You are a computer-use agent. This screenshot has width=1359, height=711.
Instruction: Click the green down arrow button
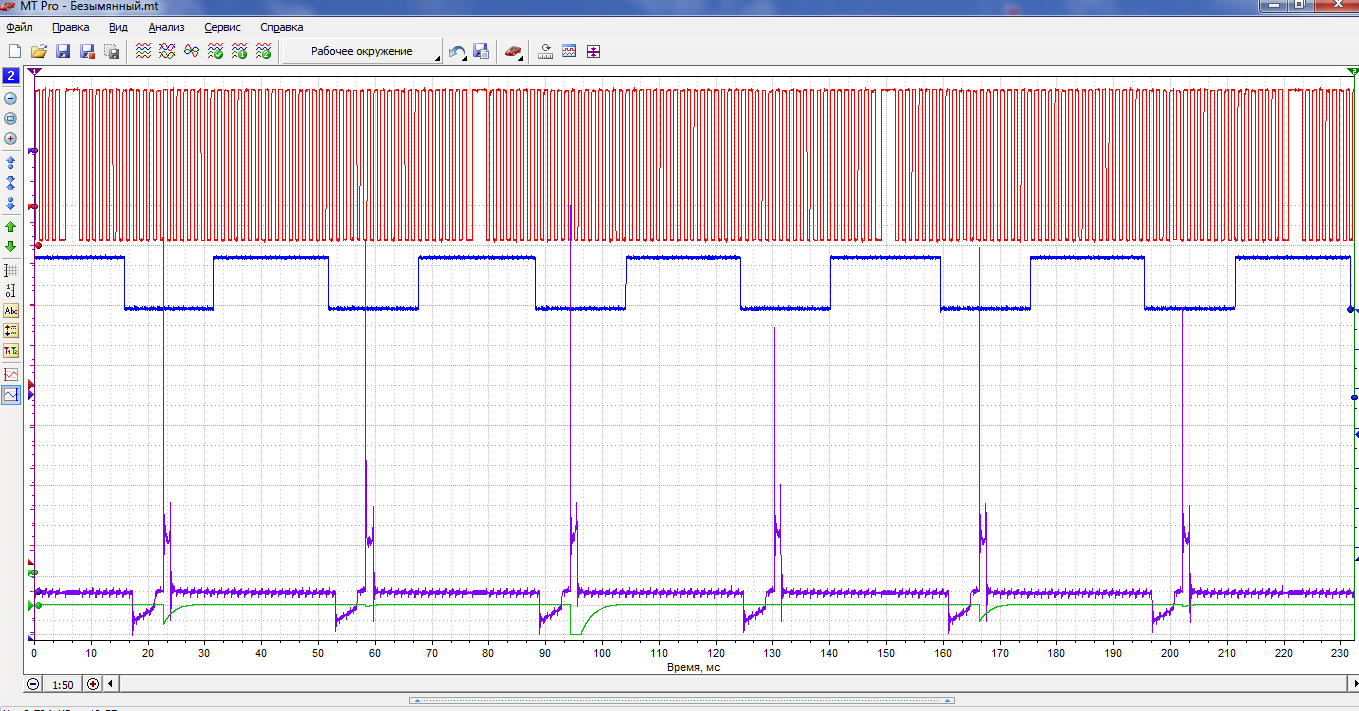[x=11, y=246]
